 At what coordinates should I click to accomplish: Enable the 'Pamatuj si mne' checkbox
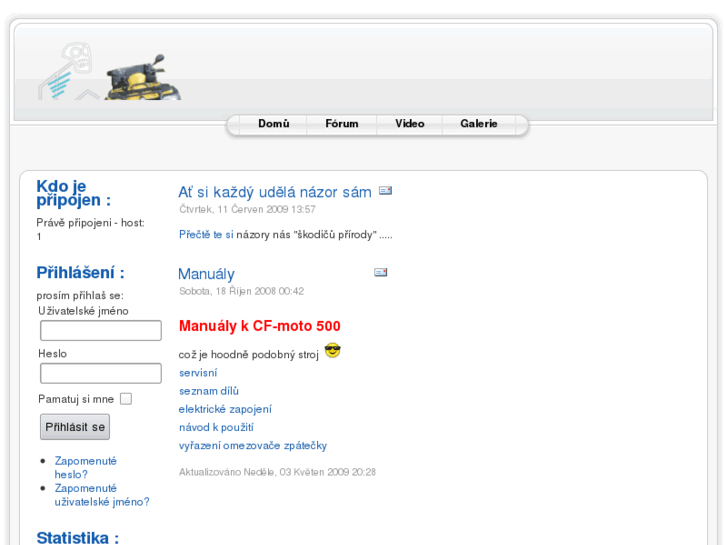point(126,399)
